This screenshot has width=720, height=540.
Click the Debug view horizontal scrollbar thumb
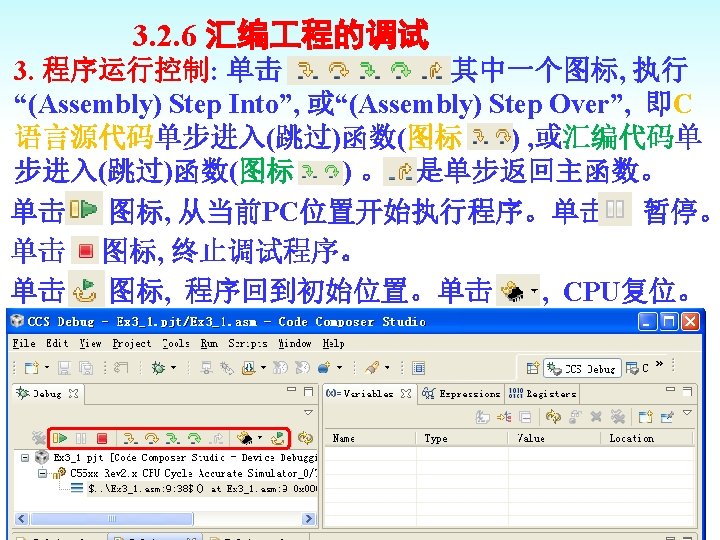(x=111, y=519)
